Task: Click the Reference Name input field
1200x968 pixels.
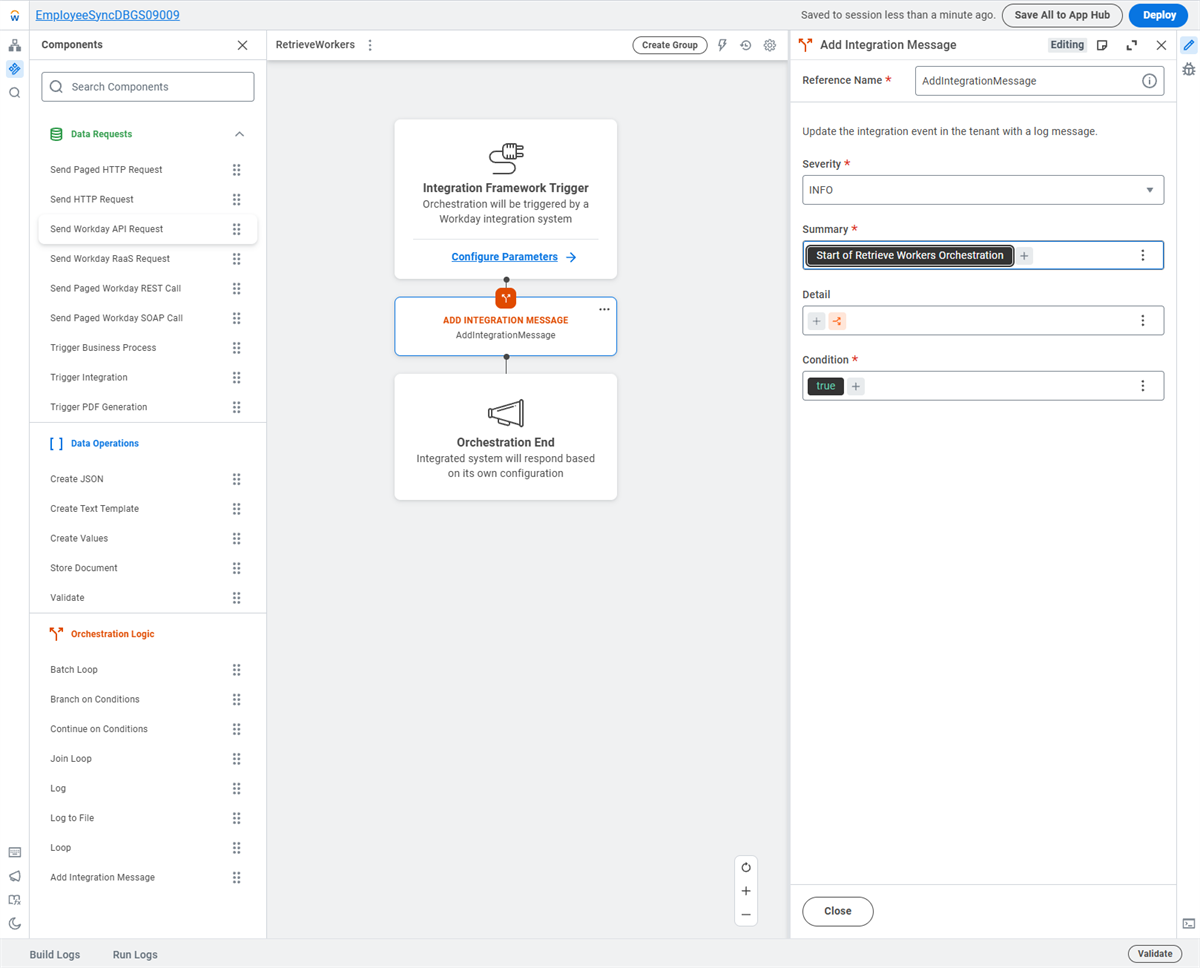Action: 1039,81
